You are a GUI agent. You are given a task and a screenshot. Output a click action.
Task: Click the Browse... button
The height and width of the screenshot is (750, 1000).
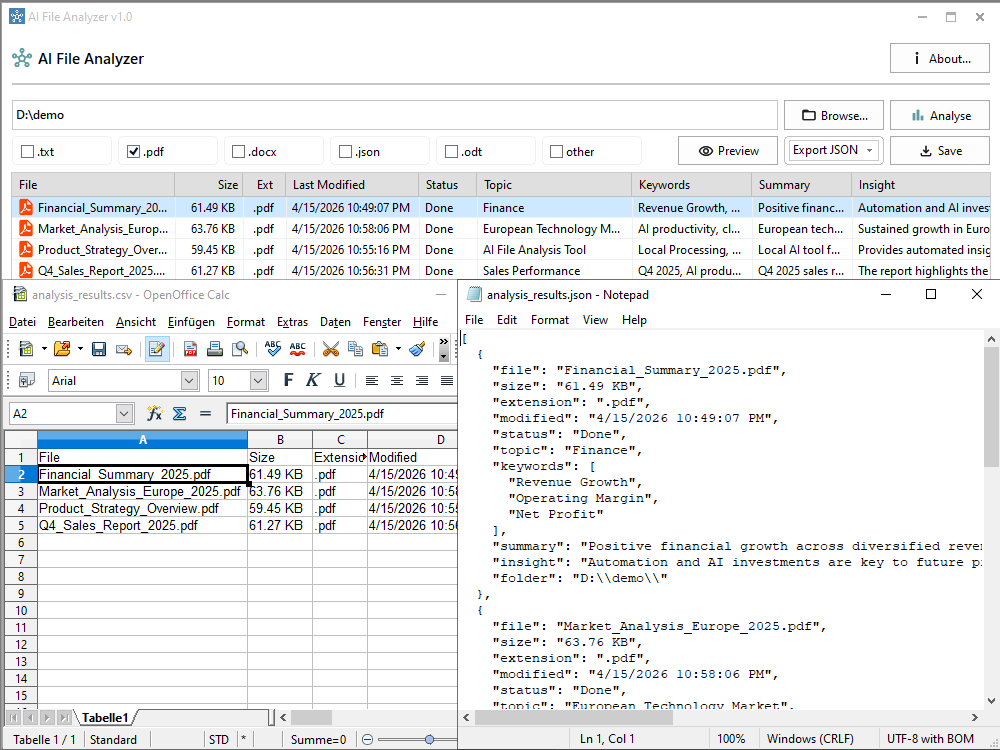click(833, 115)
